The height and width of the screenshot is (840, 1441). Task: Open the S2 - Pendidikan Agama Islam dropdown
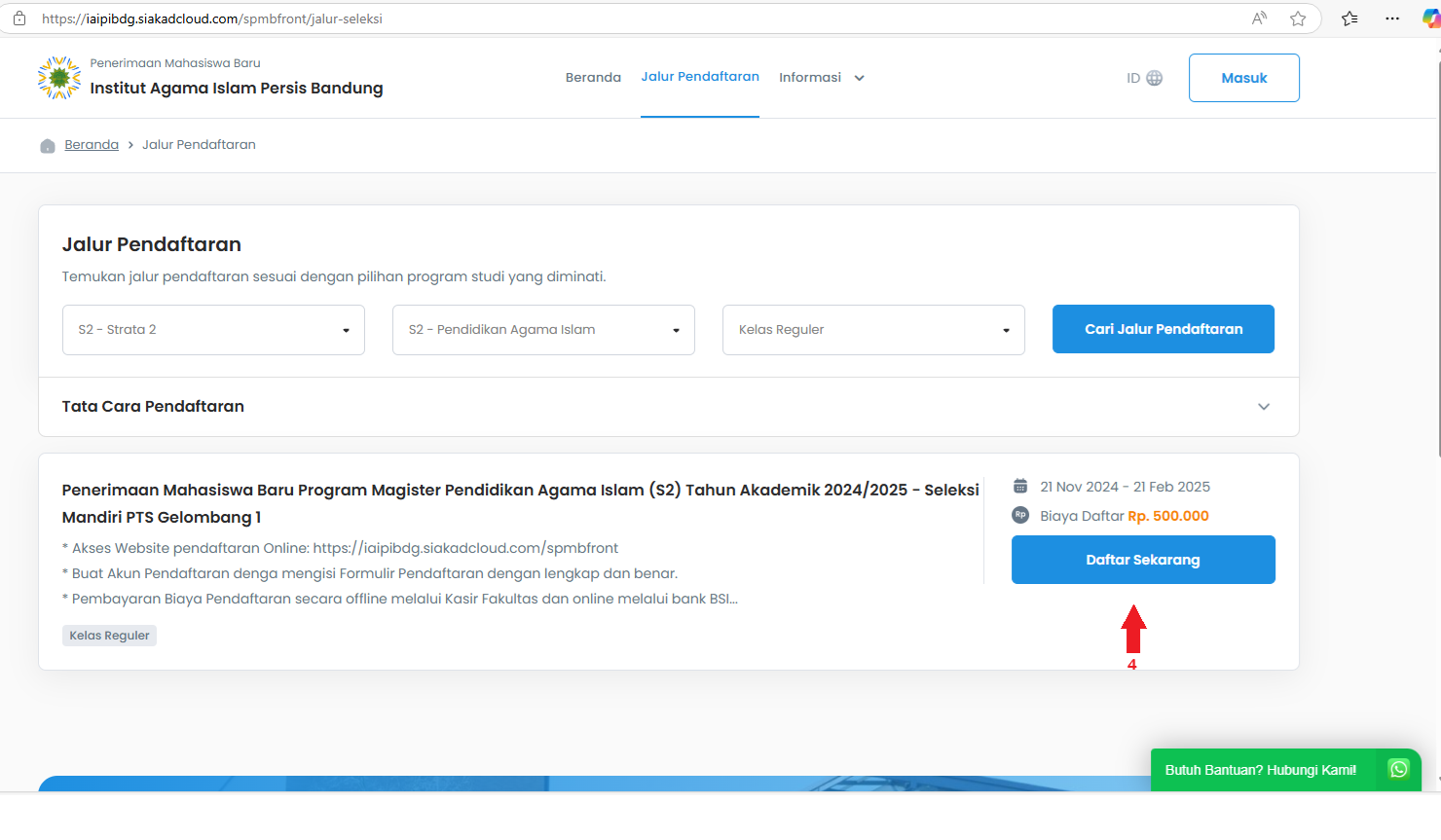(x=543, y=330)
